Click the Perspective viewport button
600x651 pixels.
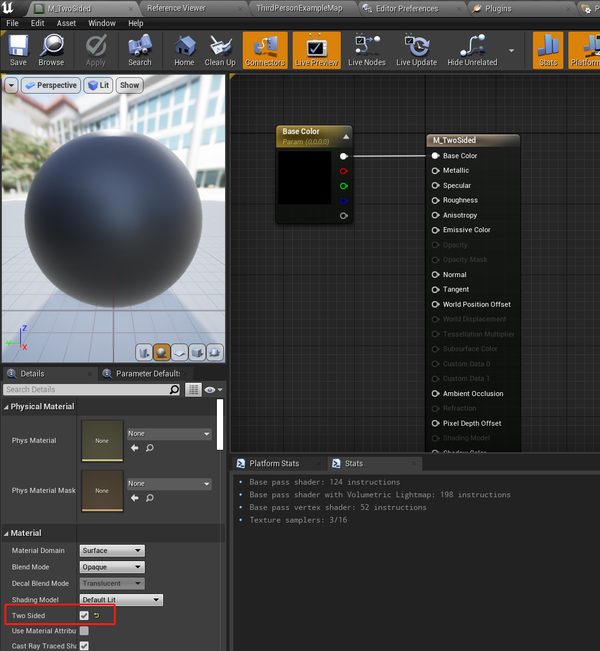pos(50,85)
